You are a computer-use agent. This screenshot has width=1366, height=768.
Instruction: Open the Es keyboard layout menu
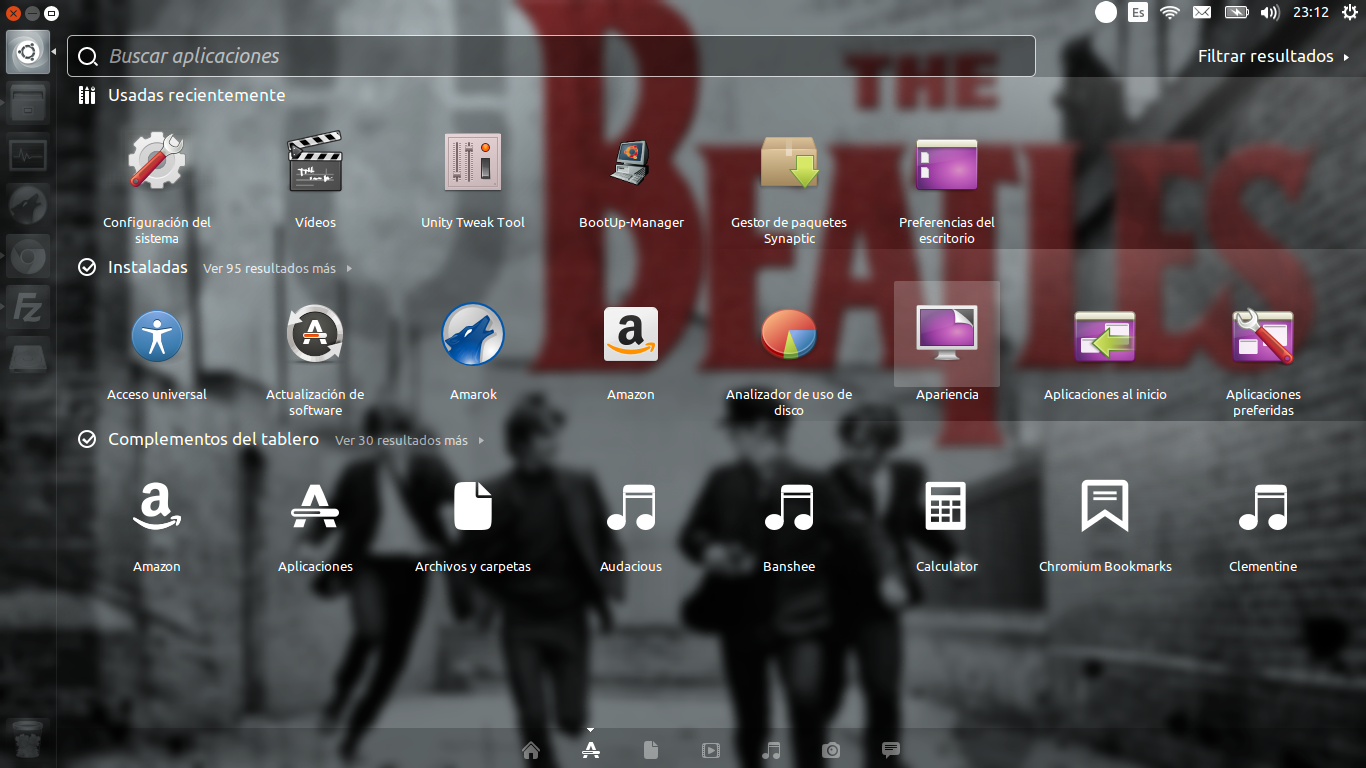pos(1138,13)
